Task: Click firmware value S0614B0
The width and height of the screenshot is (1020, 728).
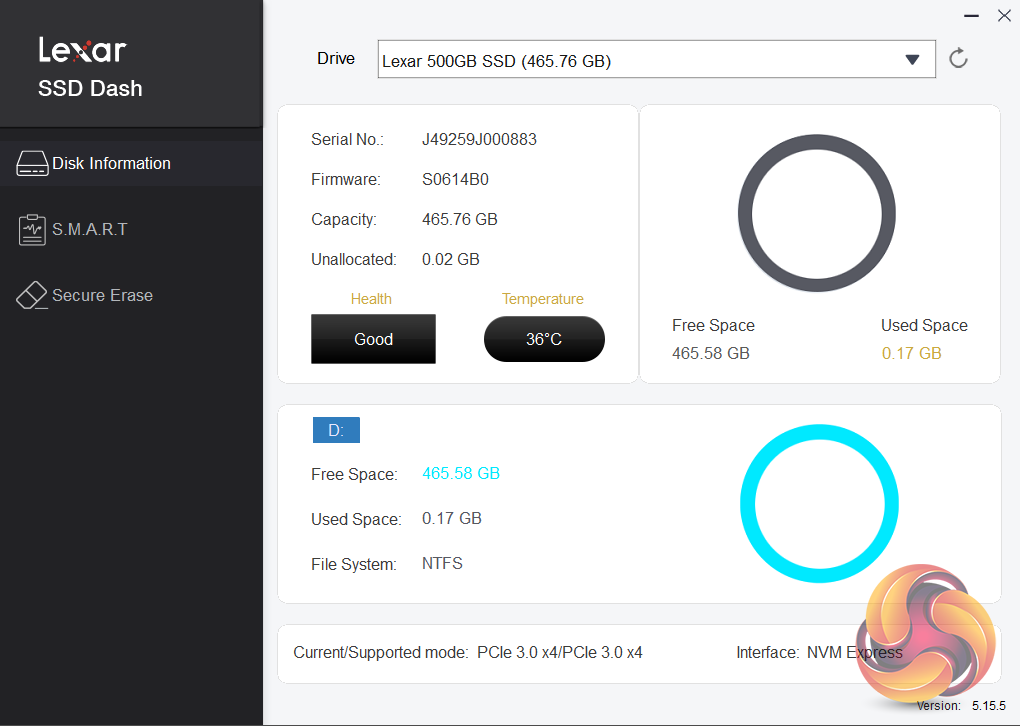Action: pos(455,180)
